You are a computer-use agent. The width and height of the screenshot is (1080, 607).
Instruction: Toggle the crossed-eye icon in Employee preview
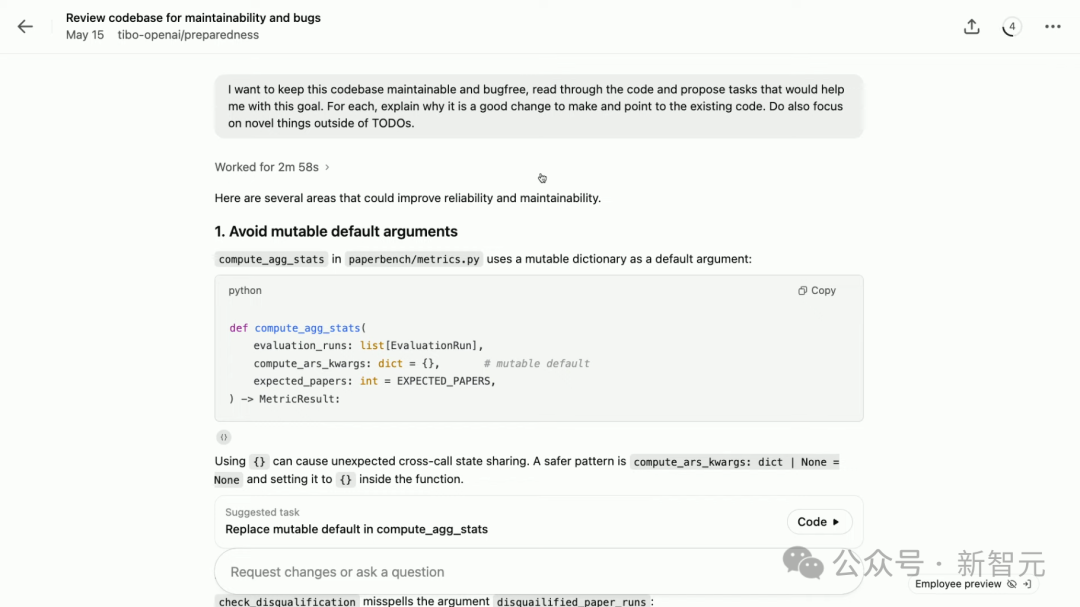tap(1012, 584)
